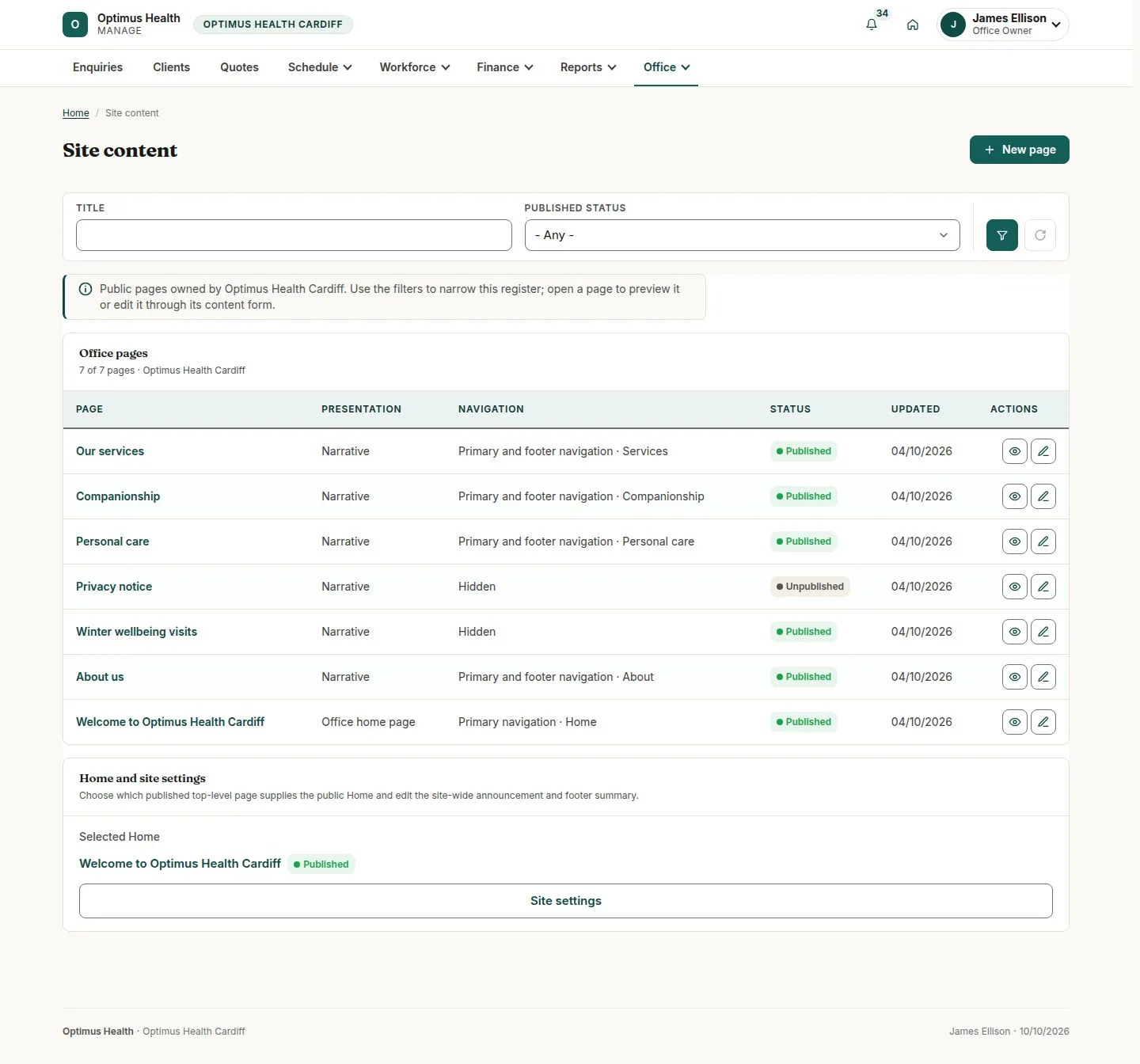Apply filters with the funnel icon button

click(1002, 235)
